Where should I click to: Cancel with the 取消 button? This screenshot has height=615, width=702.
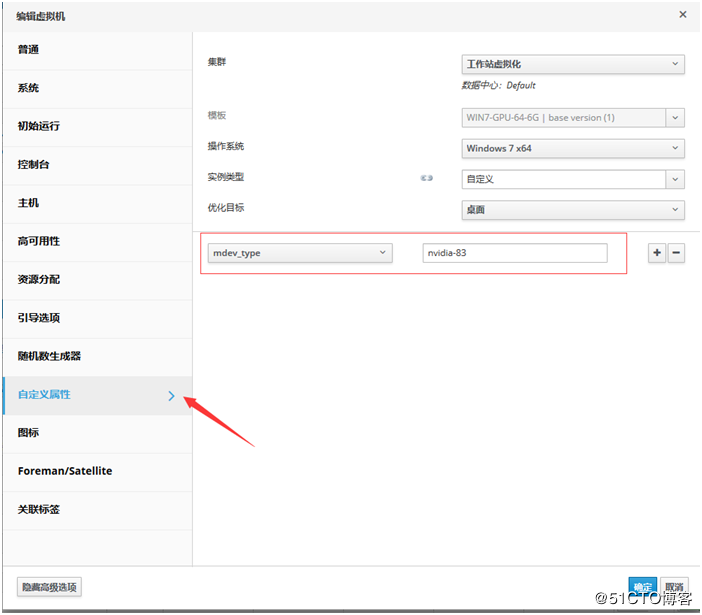[x=674, y=586]
